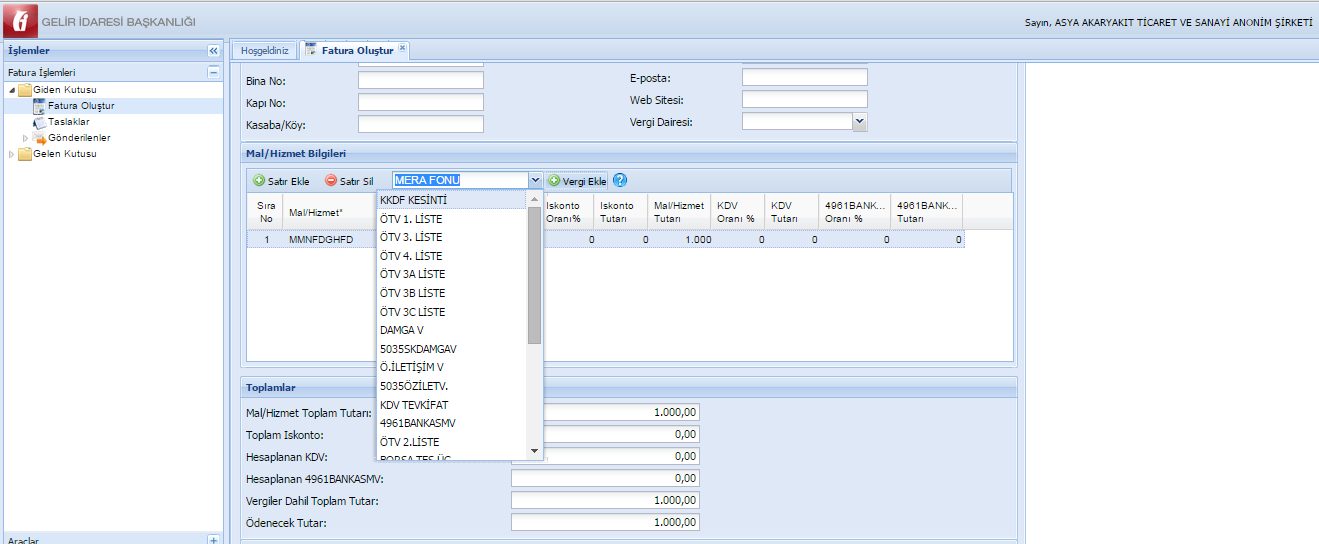
Task: Collapse the Giden Kutusu folder
Action: [x=12, y=90]
